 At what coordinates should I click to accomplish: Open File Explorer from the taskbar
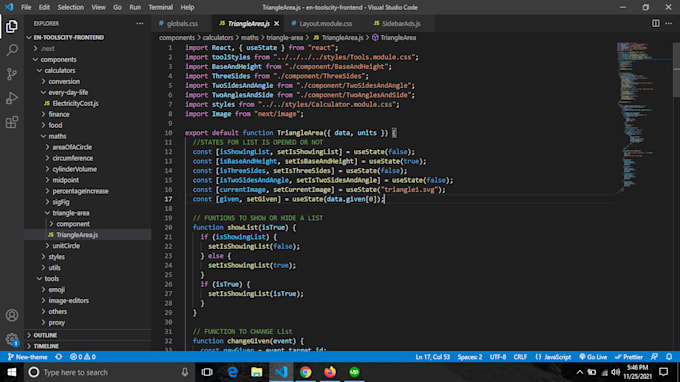[257, 372]
